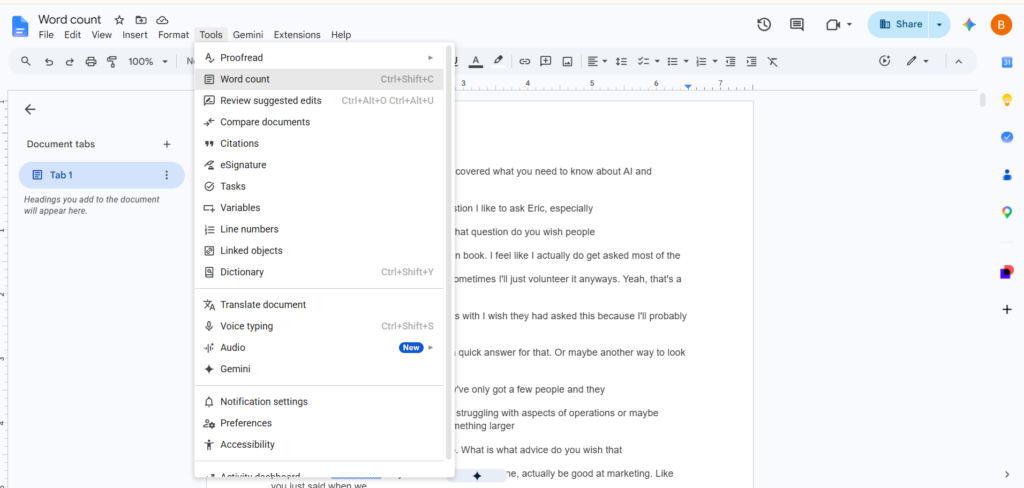Click the add comment toolbar icon
1024x488 pixels.
point(545,61)
